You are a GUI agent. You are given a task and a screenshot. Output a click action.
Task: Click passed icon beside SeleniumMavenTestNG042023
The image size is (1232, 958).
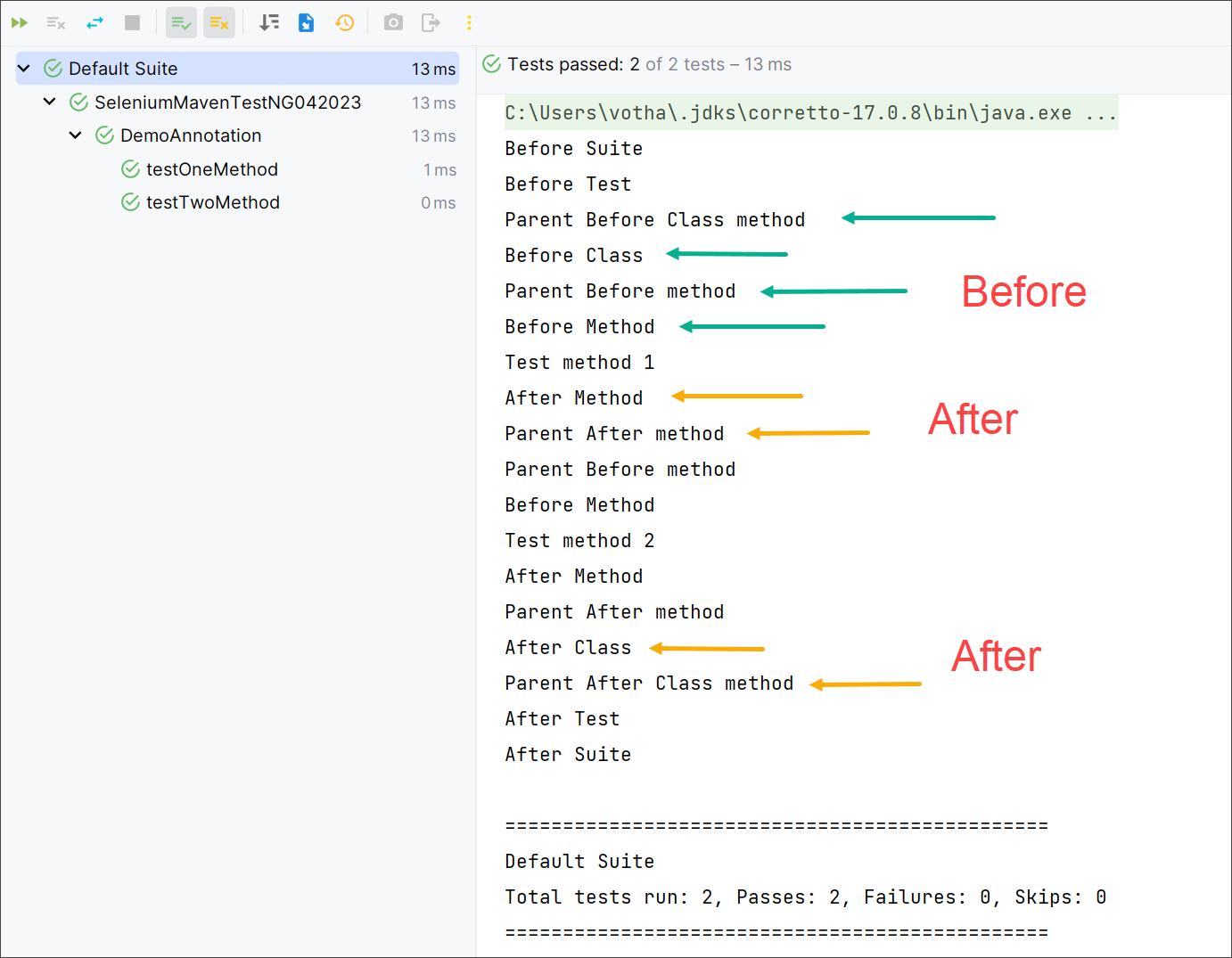click(x=78, y=102)
